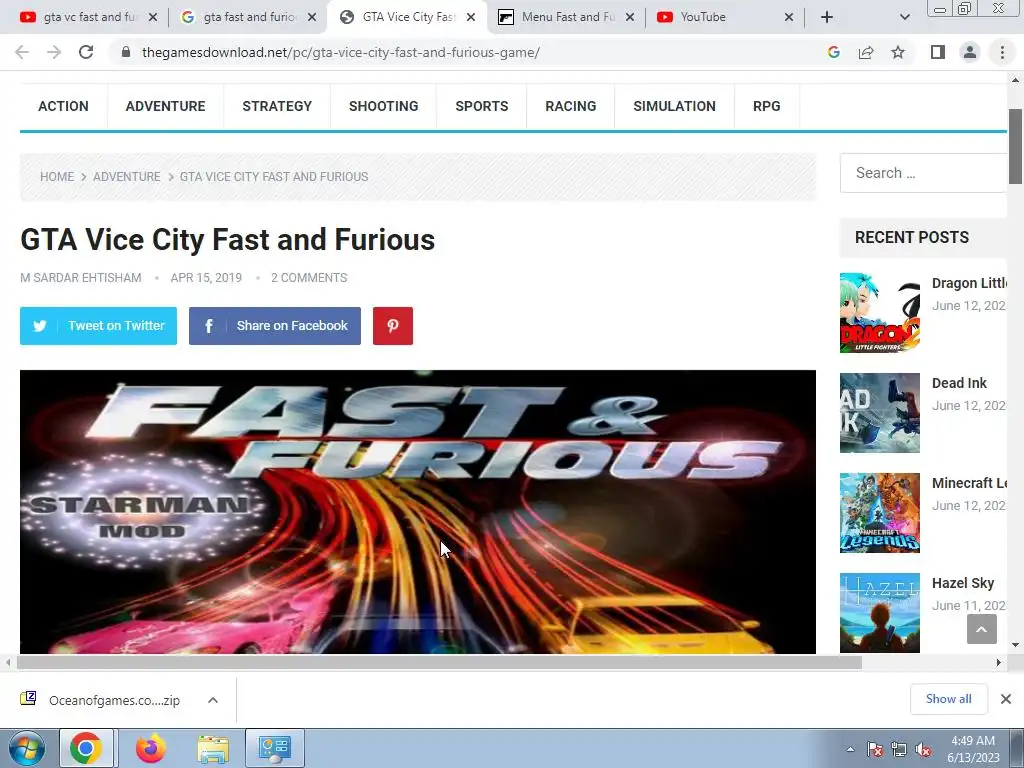The image size is (1024, 768).
Task: Open the STRATEGY category menu
Action: 277,106
